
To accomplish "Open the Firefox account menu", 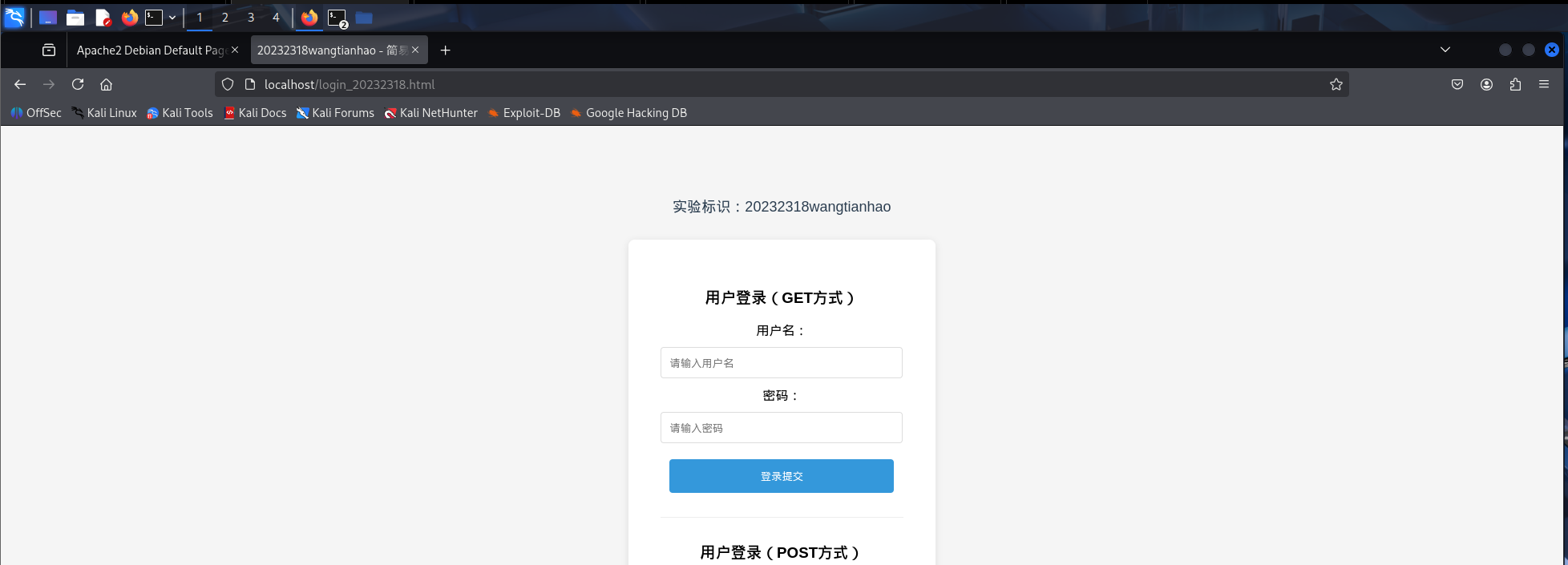I will tap(1486, 84).
